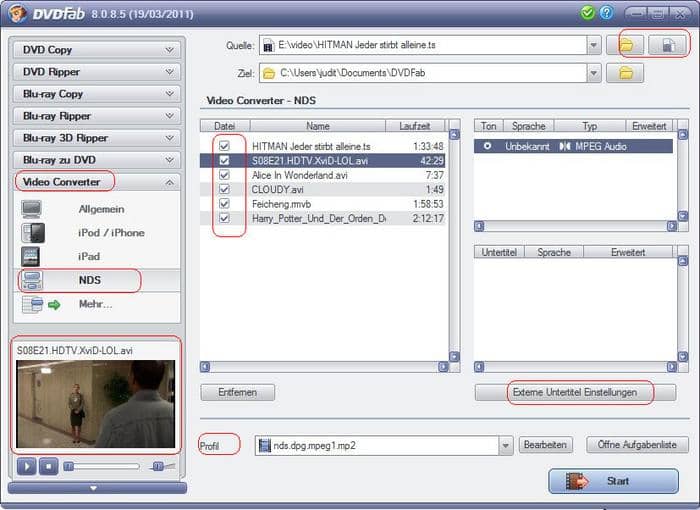The height and width of the screenshot is (510, 700).
Task: Toggle the CLOUDY.avi checkbox
Action: (224, 189)
